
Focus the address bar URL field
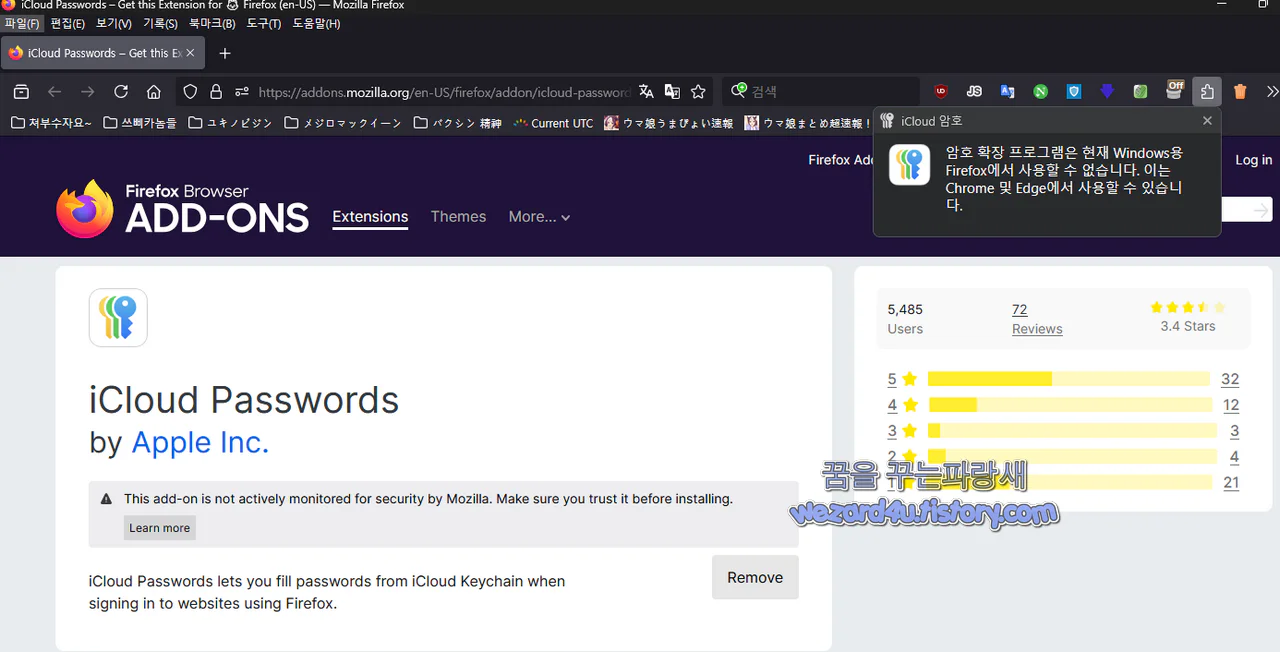pos(443,92)
